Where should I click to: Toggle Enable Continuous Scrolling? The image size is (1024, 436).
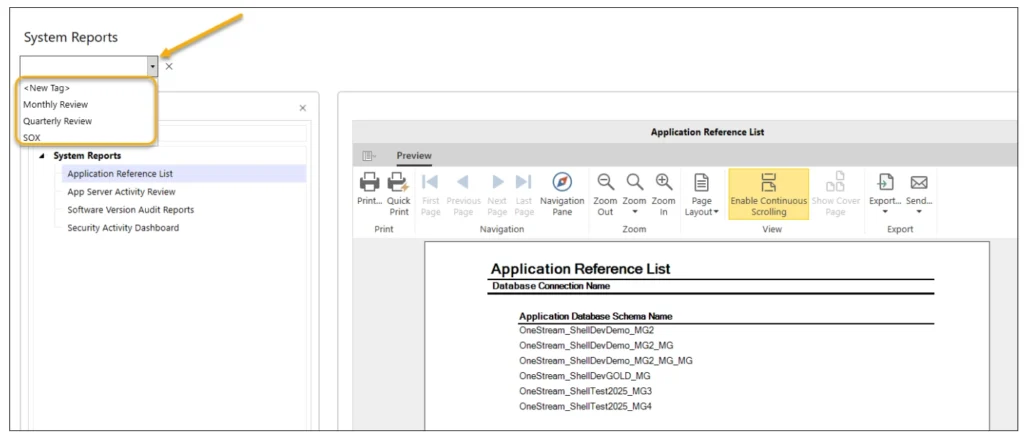coord(768,192)
